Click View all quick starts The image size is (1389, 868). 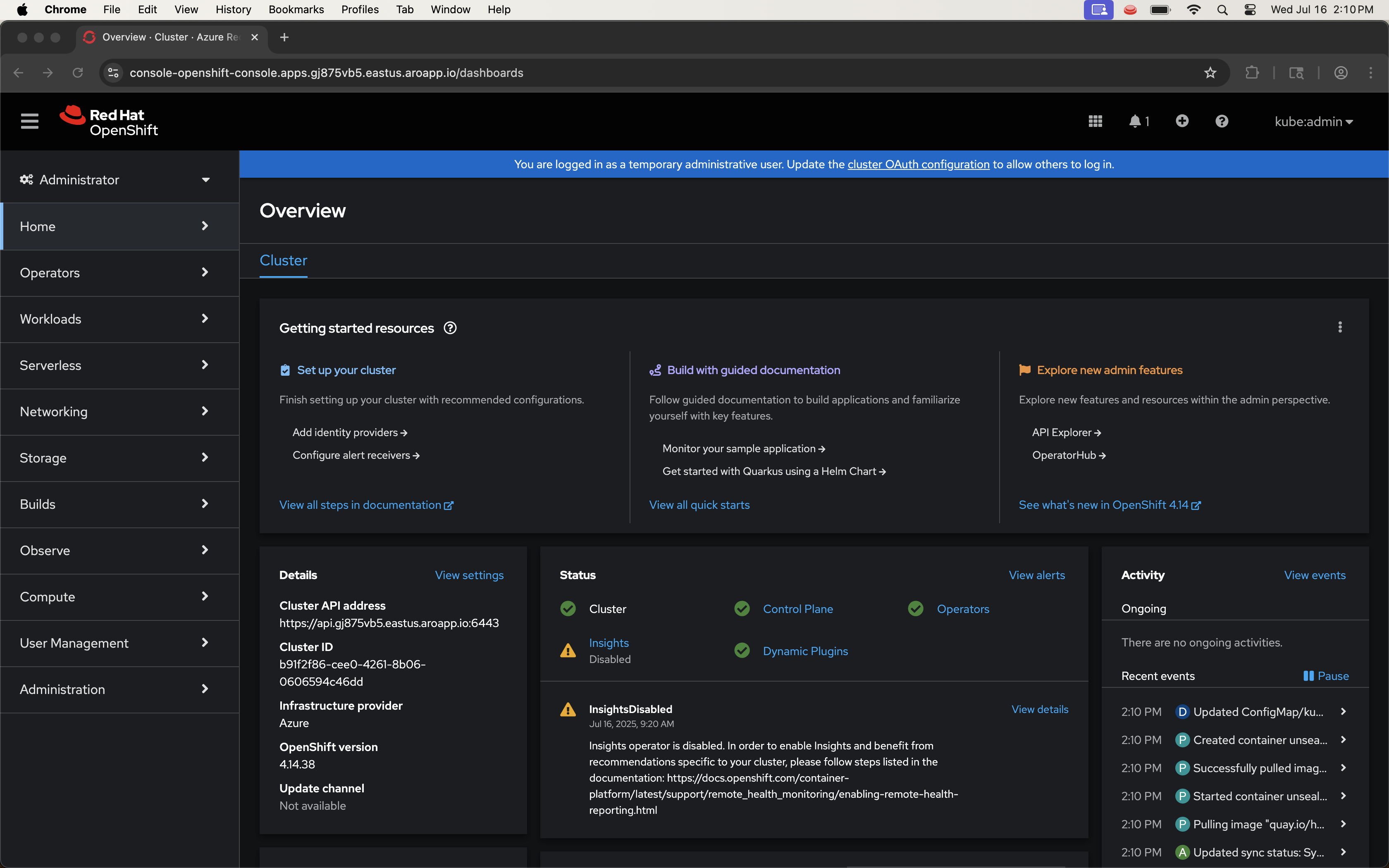coord(699,505)
